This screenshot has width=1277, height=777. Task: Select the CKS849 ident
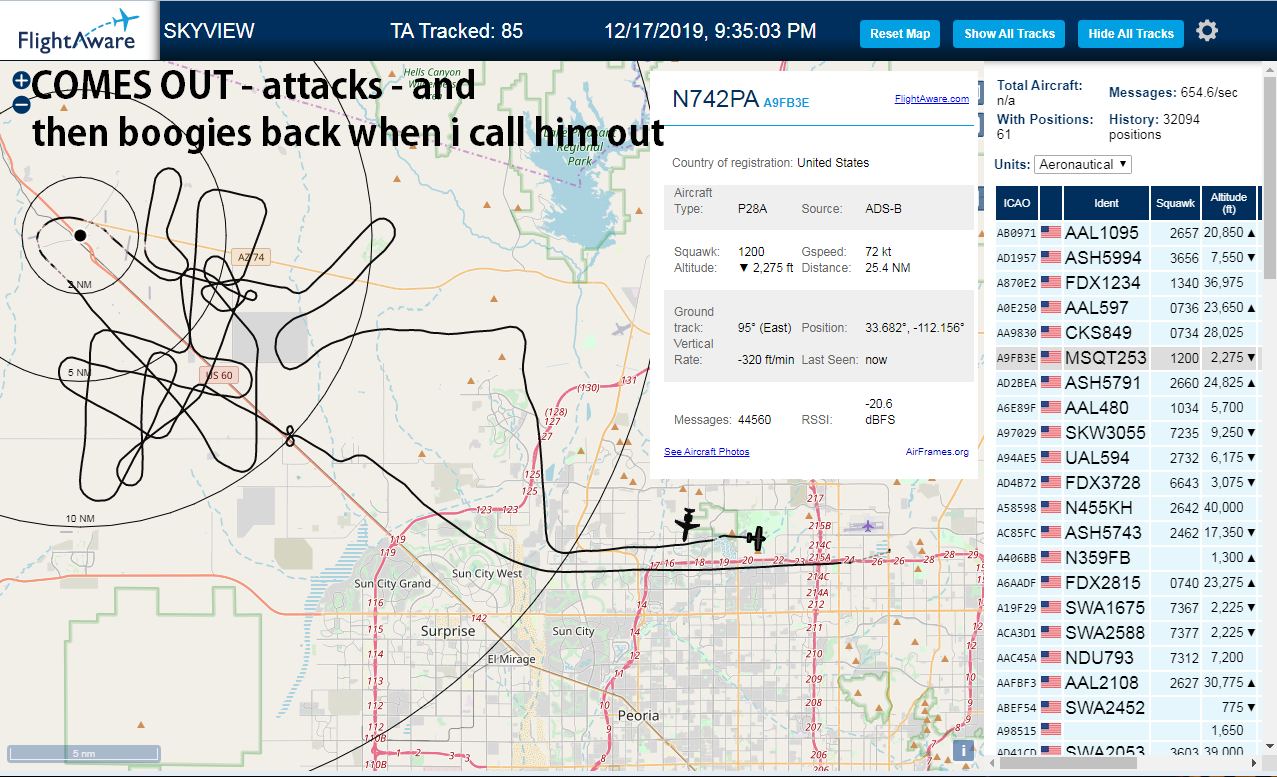pos(1098,333)
